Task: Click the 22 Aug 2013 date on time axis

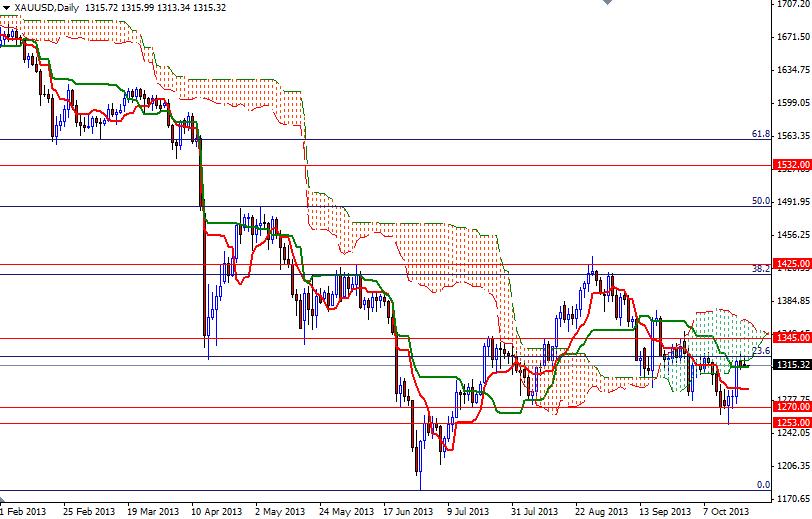Action: tap(601, 511)
